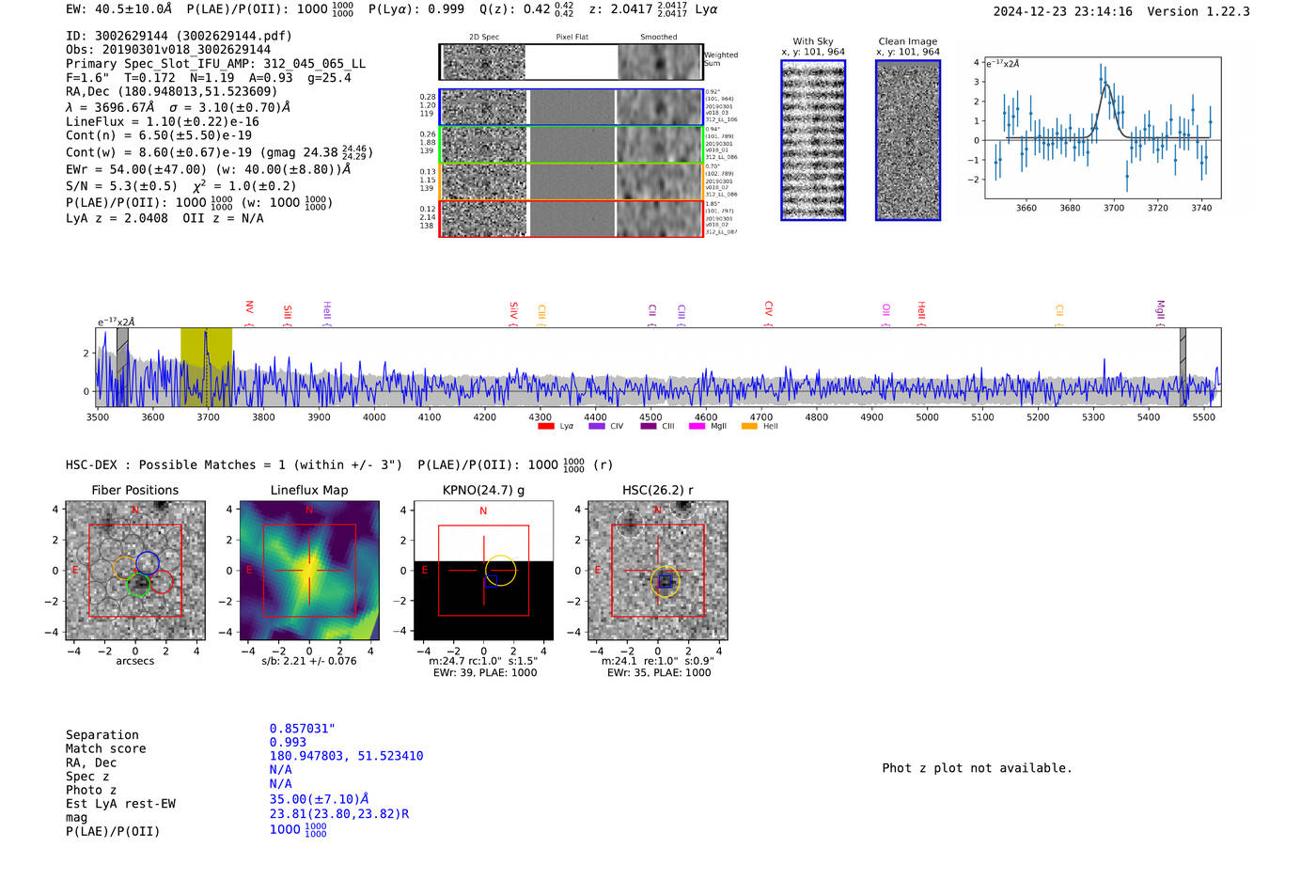Image resolution: width=1316 pixels, height=896 pixels.
Task: Select the orange-bordered fiber spectrum row
Action: pos(572,181)
